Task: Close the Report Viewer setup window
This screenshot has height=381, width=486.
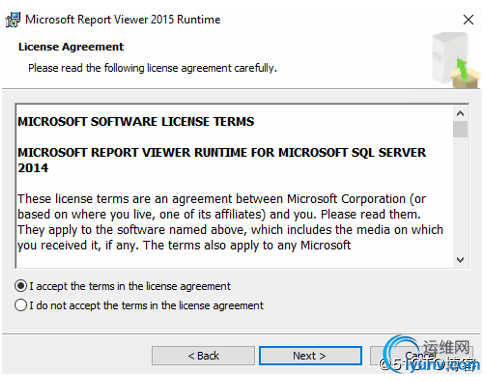Action: pos(468,20)
